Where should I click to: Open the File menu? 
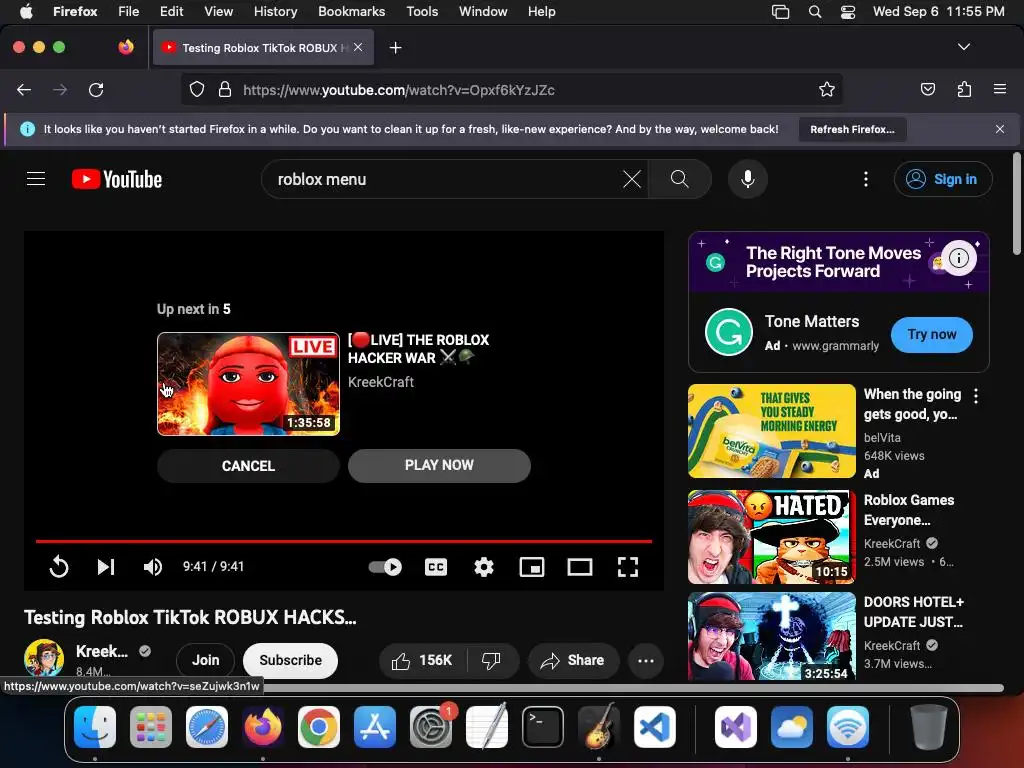[x=128, y=11]
